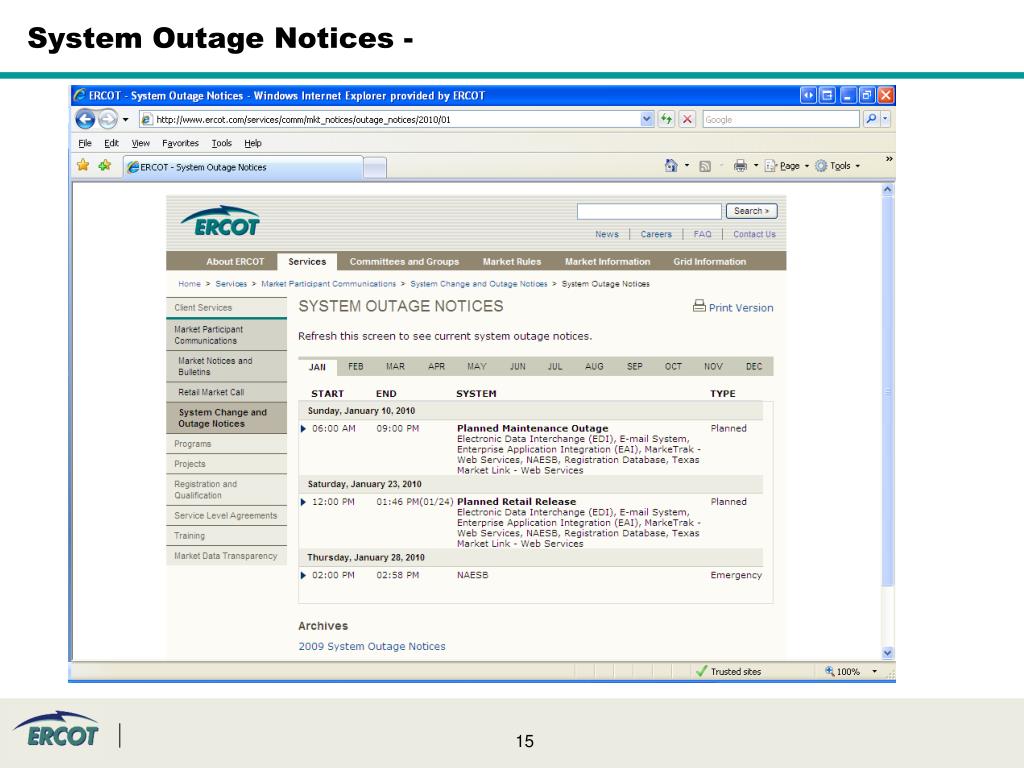The image size is (1024, 768).
Task: Click Market Participant Communications breadcrumb
Action: point(328,283)
